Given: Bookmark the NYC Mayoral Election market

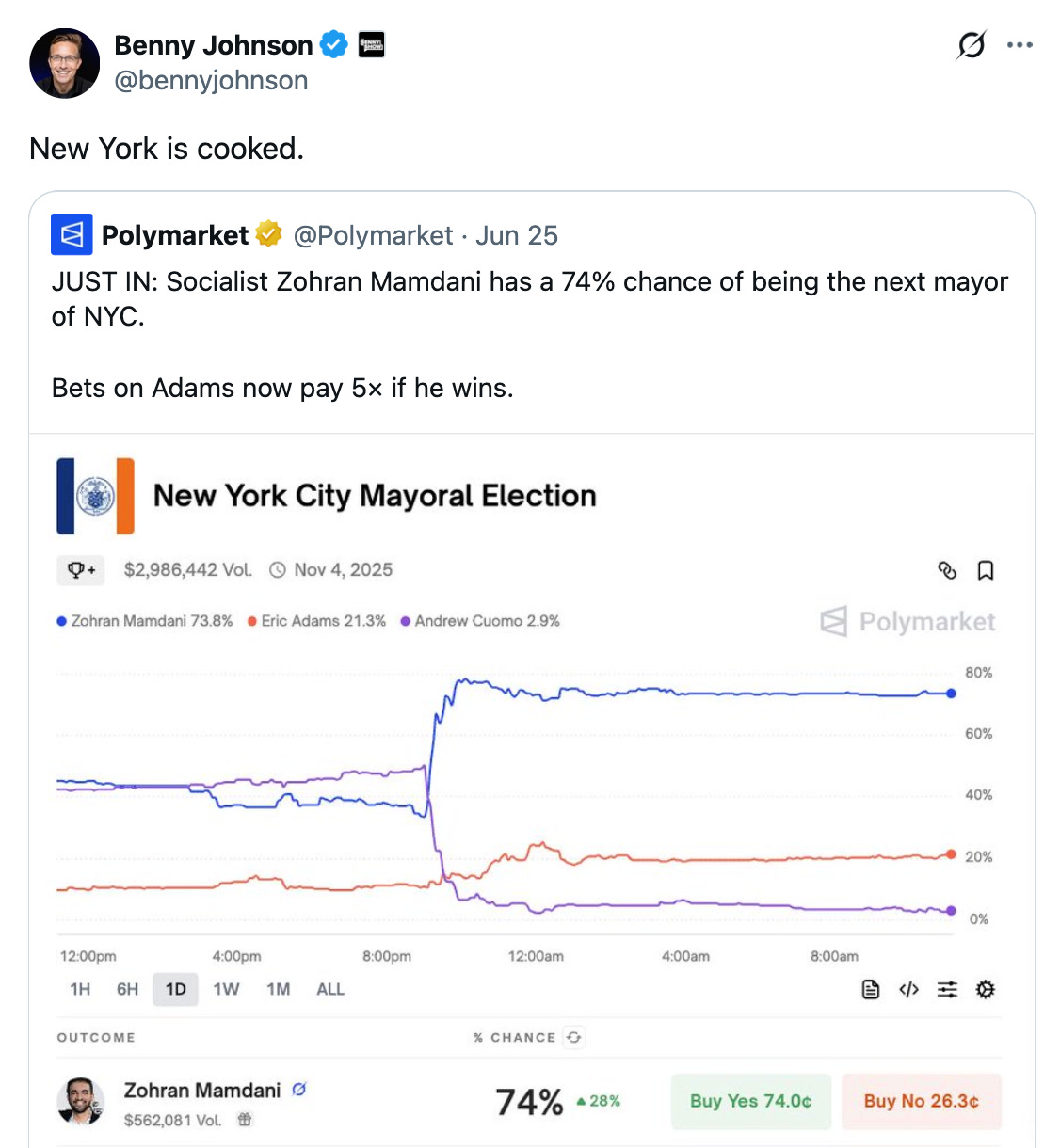Looking at the screenshot, I should [986, 570].
